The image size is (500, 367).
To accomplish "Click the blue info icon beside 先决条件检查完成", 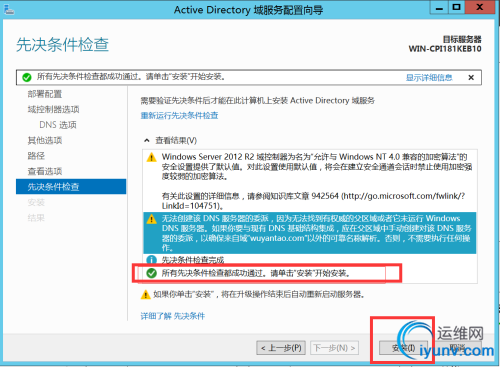I will tap(152, 260).
